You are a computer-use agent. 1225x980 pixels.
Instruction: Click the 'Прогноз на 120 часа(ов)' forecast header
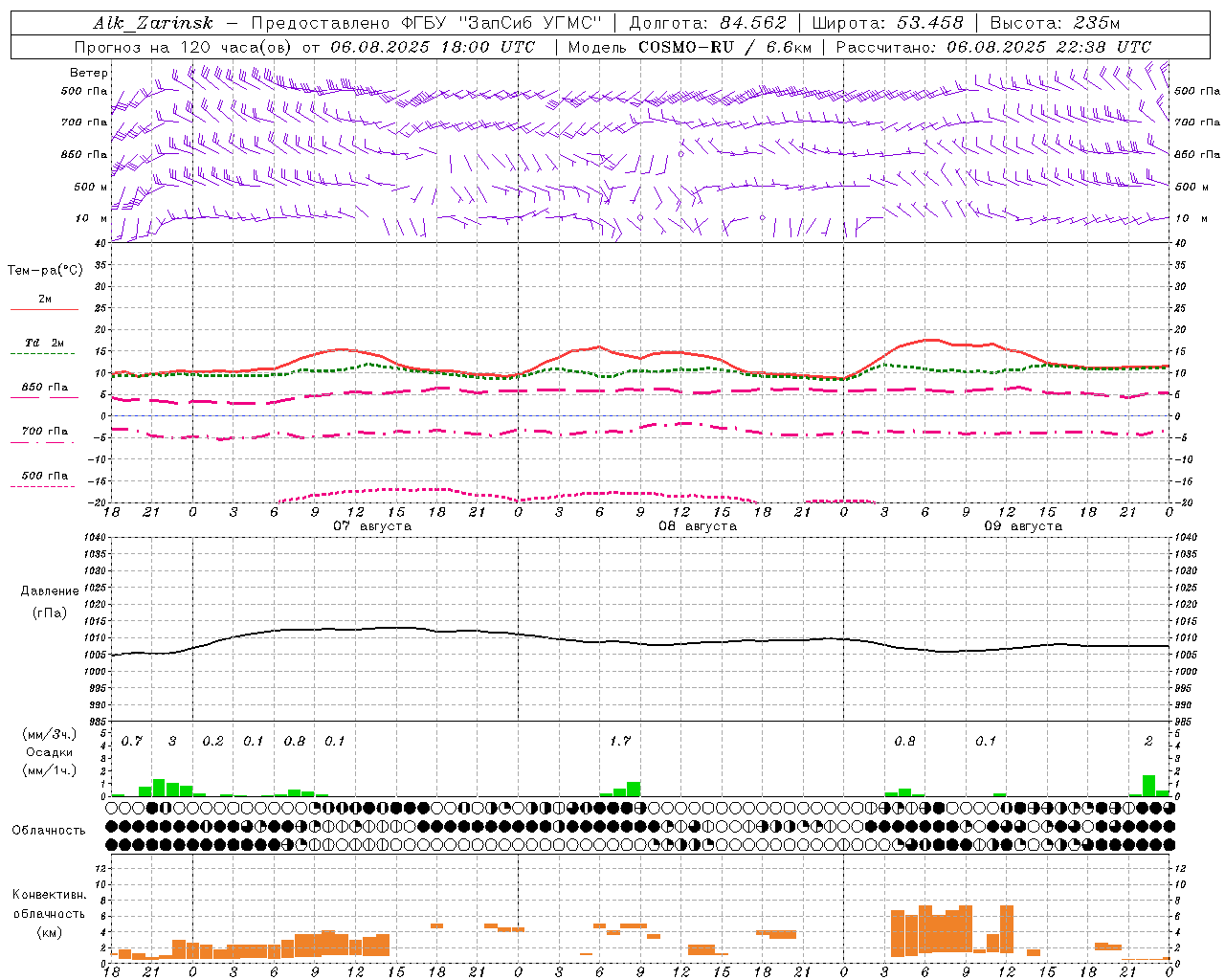(x=185, y=47)
